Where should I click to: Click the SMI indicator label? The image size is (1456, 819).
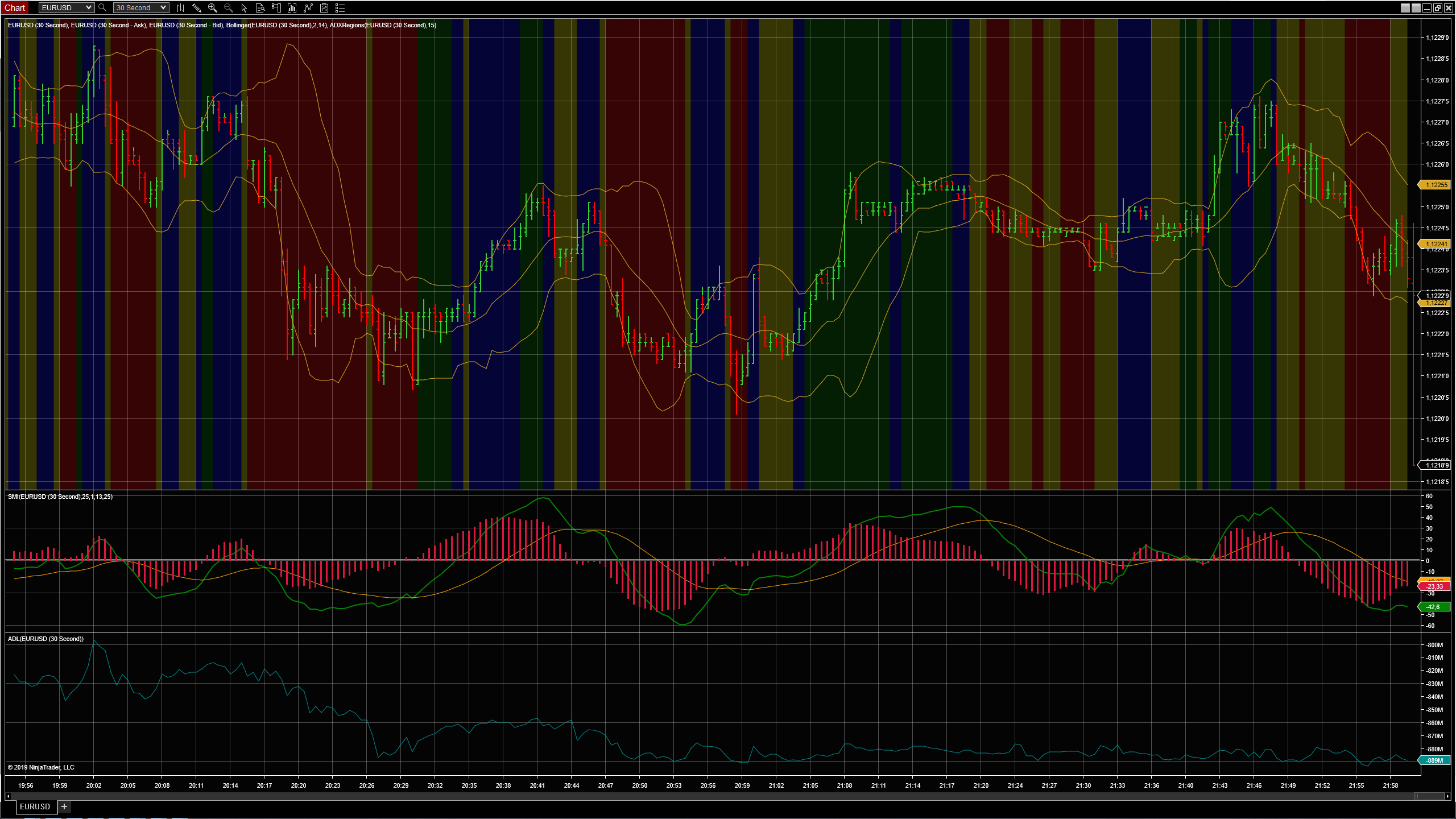(x=60, y=497)
